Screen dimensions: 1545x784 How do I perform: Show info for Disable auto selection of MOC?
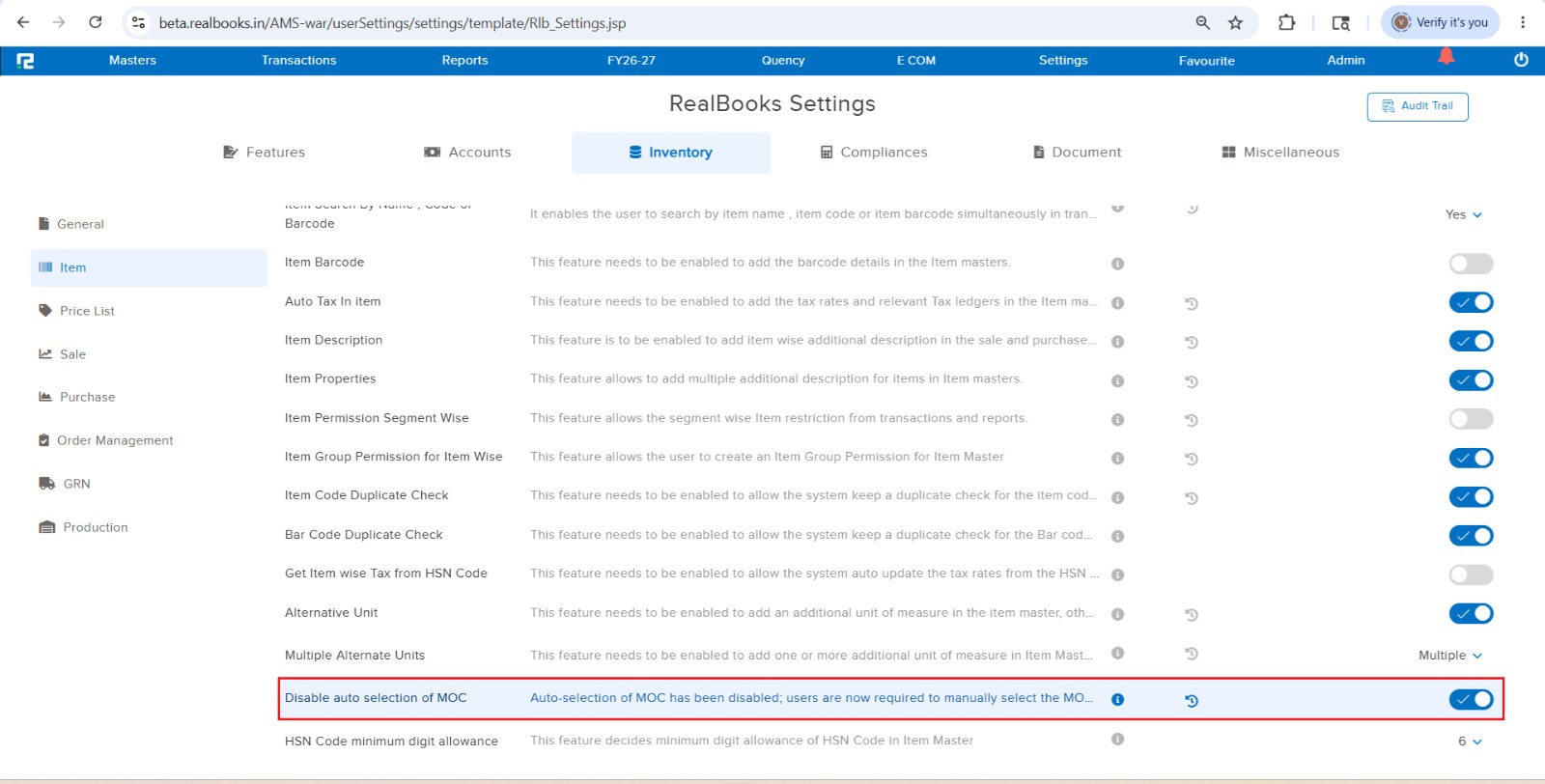1117,700
